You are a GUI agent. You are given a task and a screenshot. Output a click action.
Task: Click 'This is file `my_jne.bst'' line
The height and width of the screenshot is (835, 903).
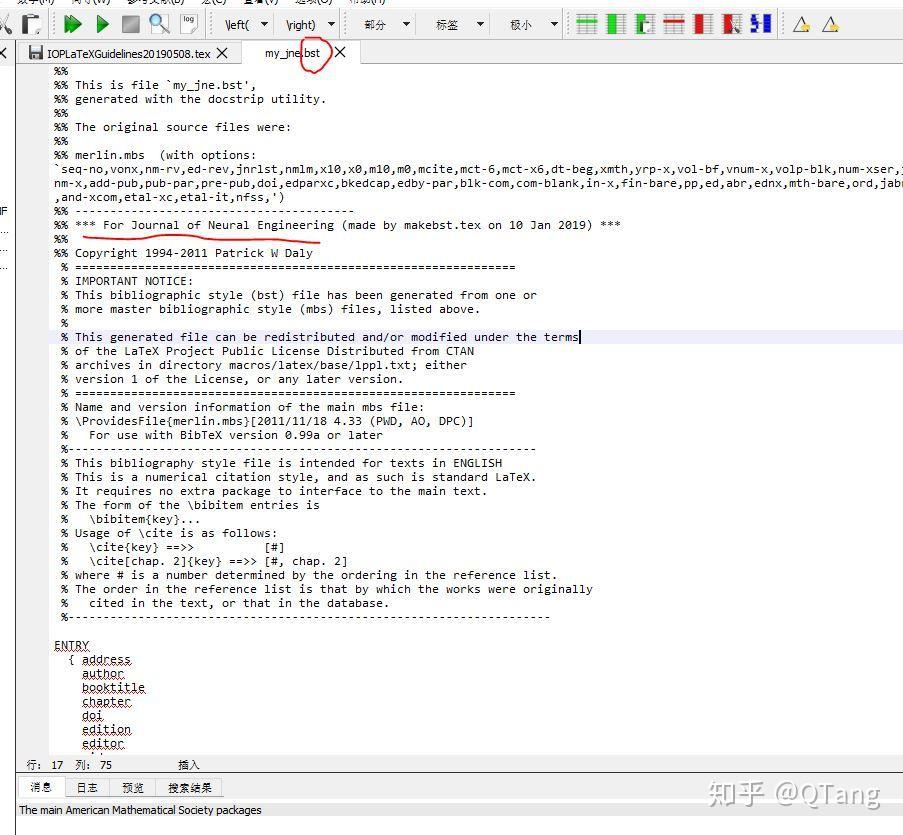tap(154, 85)
